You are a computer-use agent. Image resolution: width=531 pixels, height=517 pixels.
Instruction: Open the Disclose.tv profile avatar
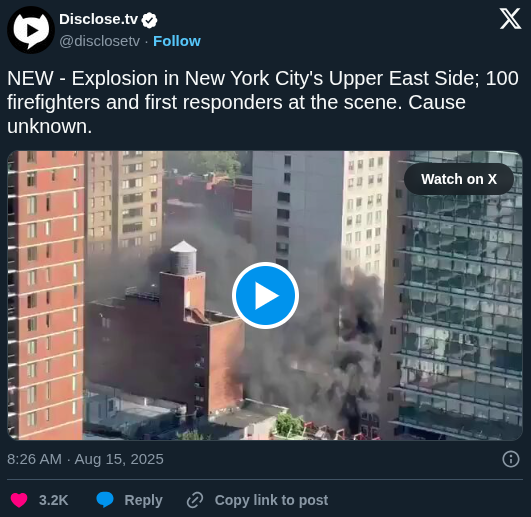click(x=31, y=30)
